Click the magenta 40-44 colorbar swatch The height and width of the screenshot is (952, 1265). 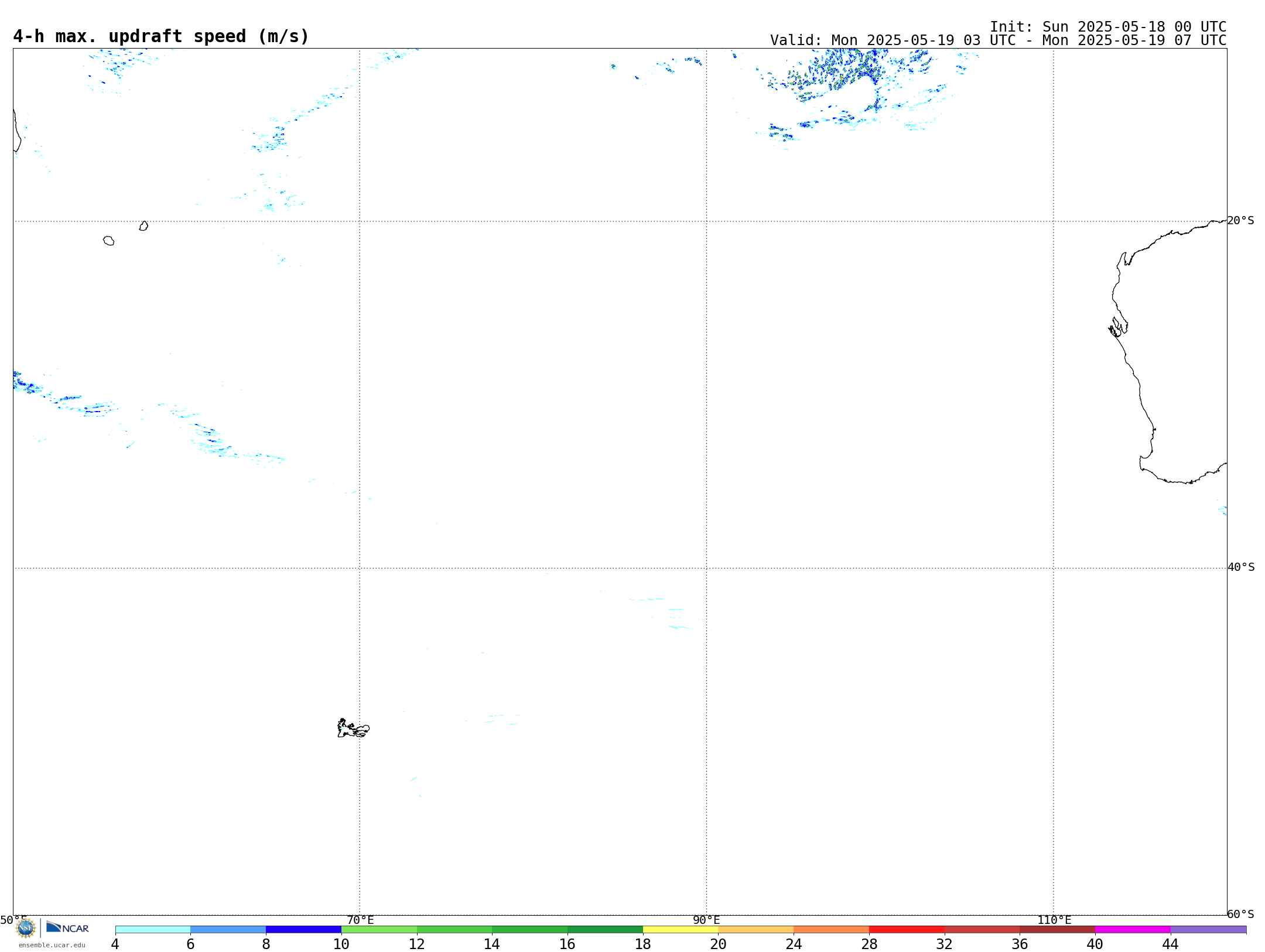tap(1133, 930)
